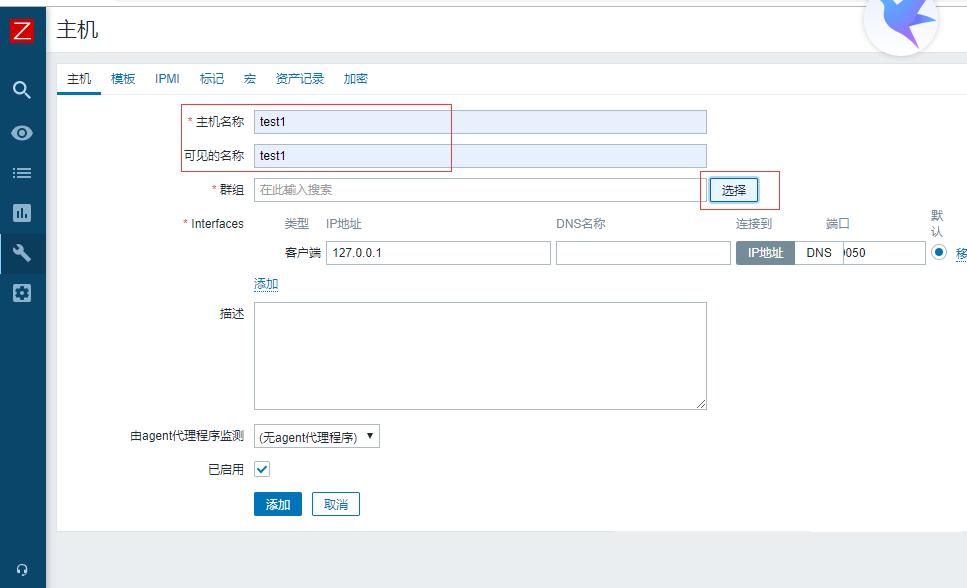The image size is (967, 588).
Task: Open the IPMI tab
Action: [x=166, y=78]
